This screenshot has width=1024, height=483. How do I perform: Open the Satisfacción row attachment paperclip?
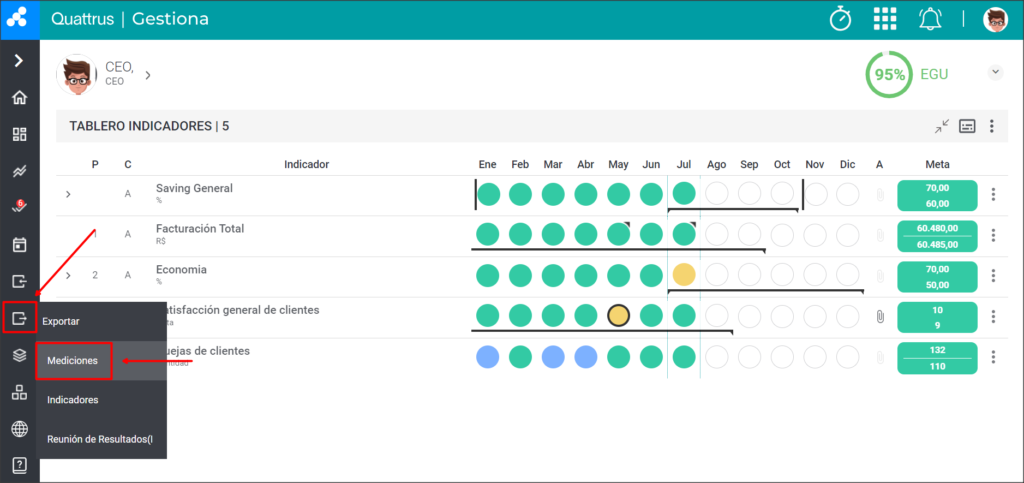point(880,317)
